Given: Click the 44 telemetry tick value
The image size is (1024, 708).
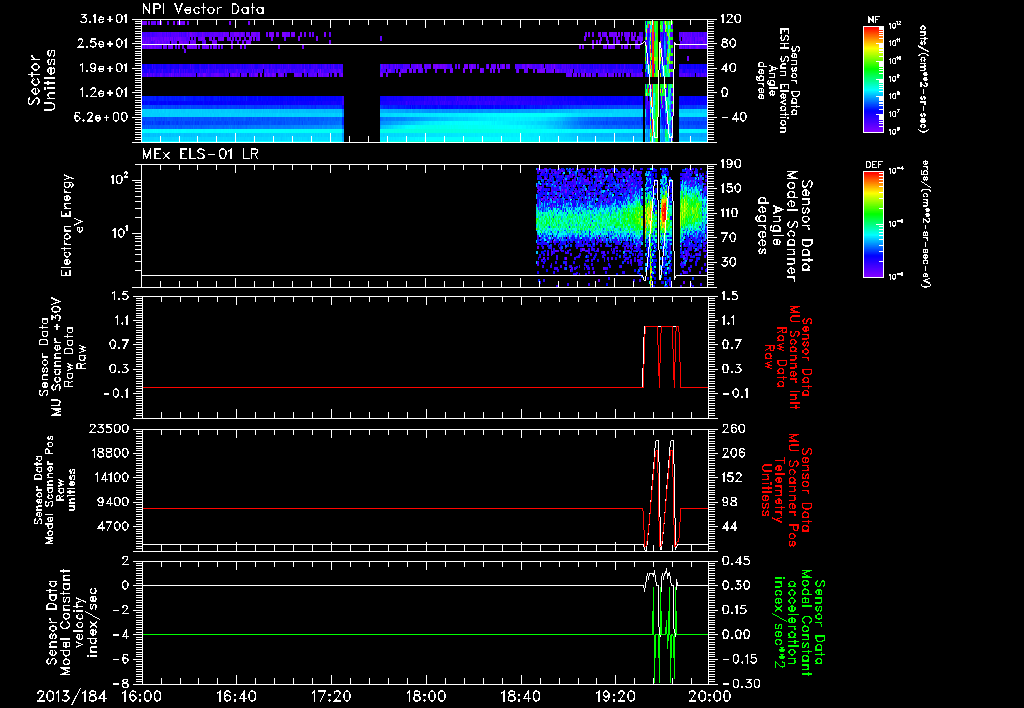Looking at the screenshot, I should click(x=729, y=526).
